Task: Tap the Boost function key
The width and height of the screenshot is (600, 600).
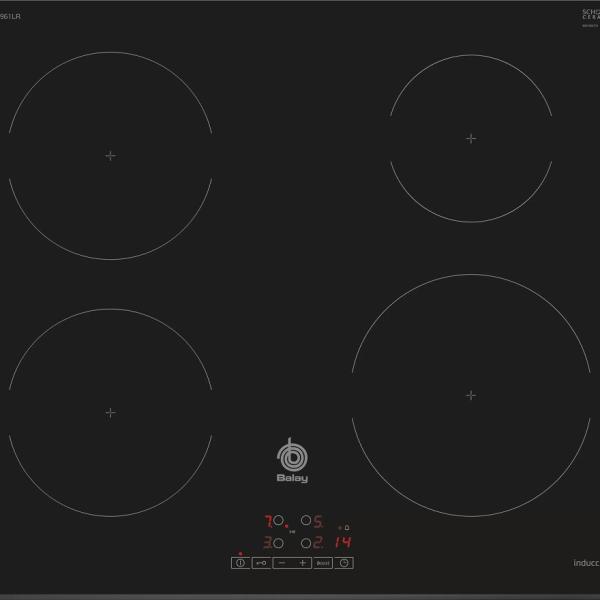Action: point(323,563)
